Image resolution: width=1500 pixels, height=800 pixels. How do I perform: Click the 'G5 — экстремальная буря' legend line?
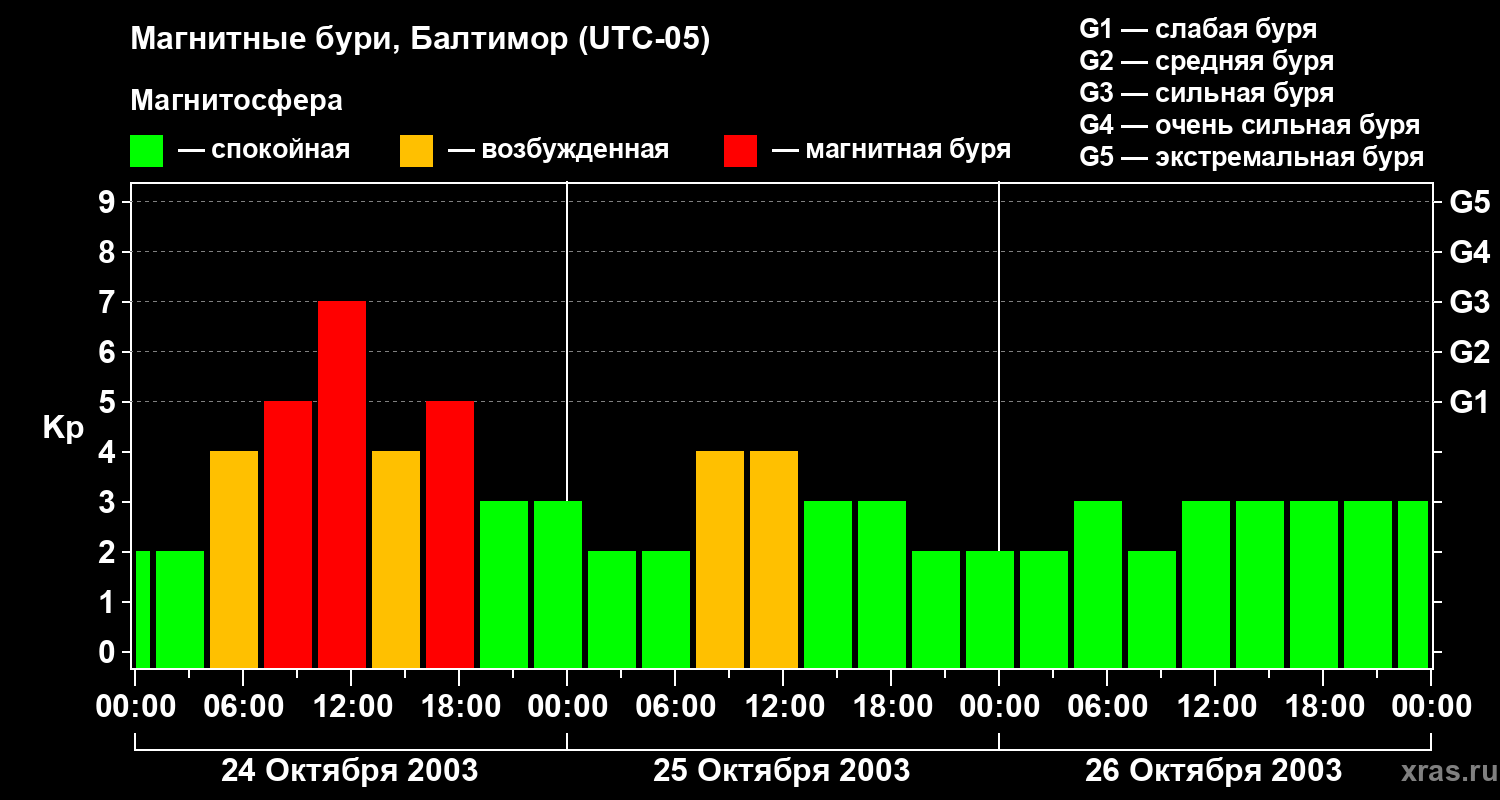pos(1252,158)
